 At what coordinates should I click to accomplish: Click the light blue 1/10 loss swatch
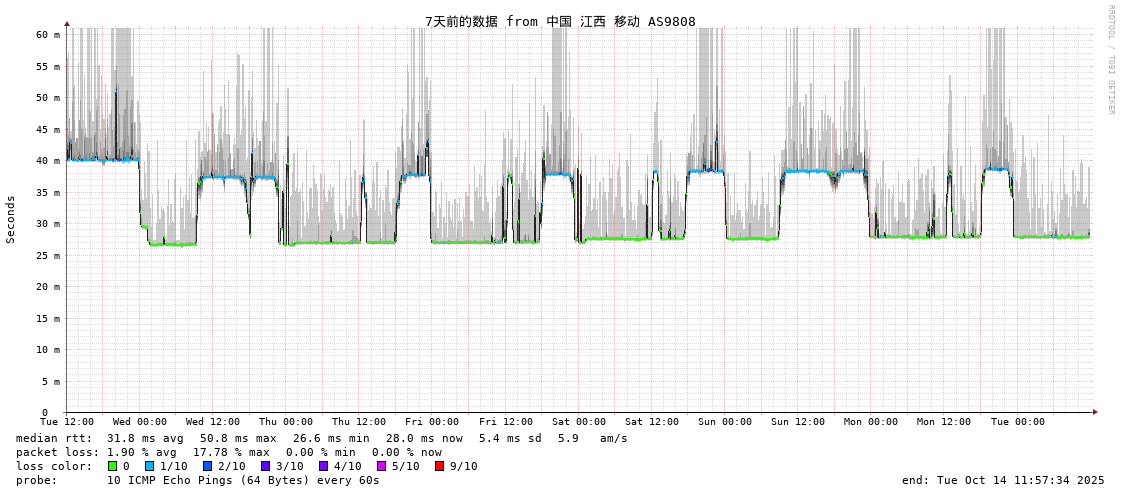coord(149,466)
